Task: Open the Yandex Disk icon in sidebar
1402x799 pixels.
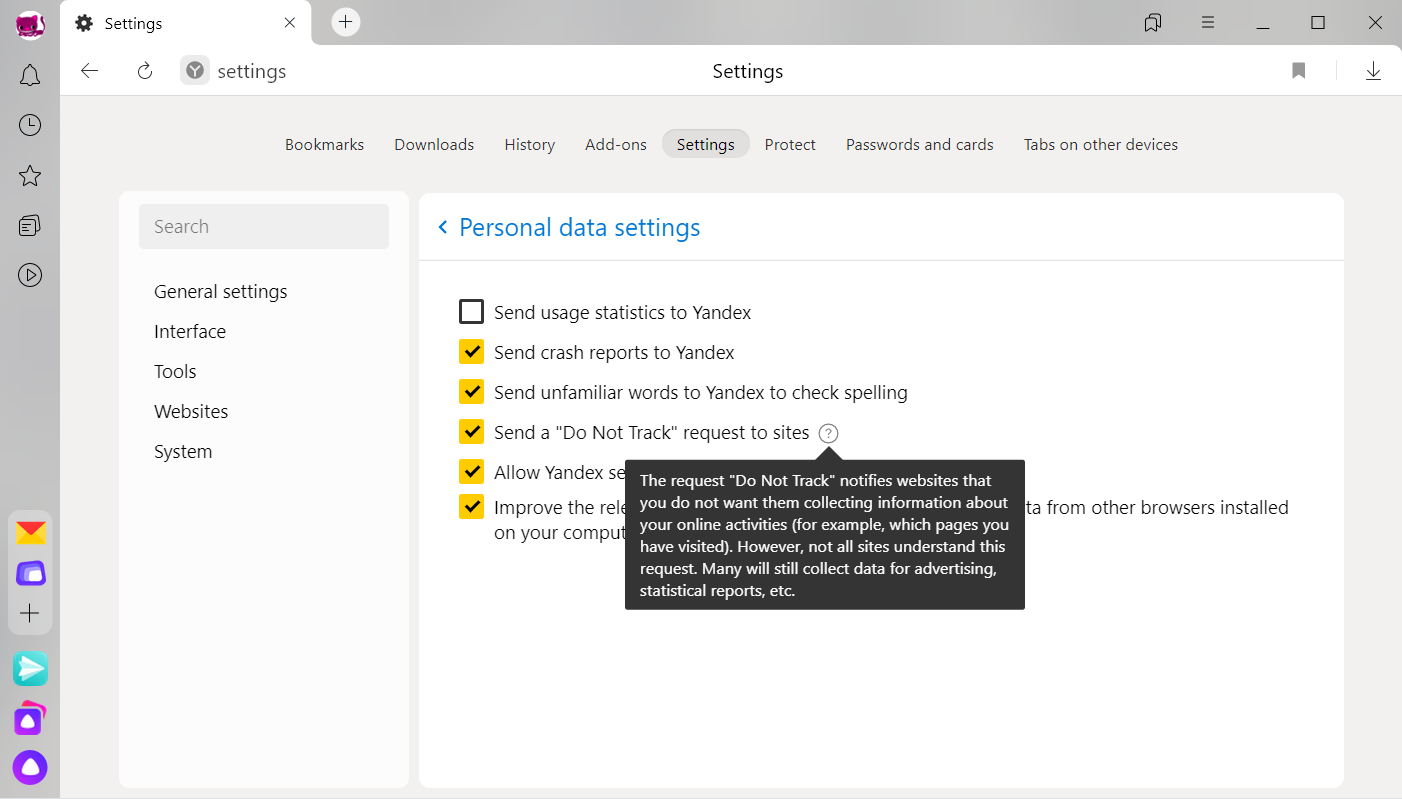Action: pyautogui.click(x=31, y=573)
